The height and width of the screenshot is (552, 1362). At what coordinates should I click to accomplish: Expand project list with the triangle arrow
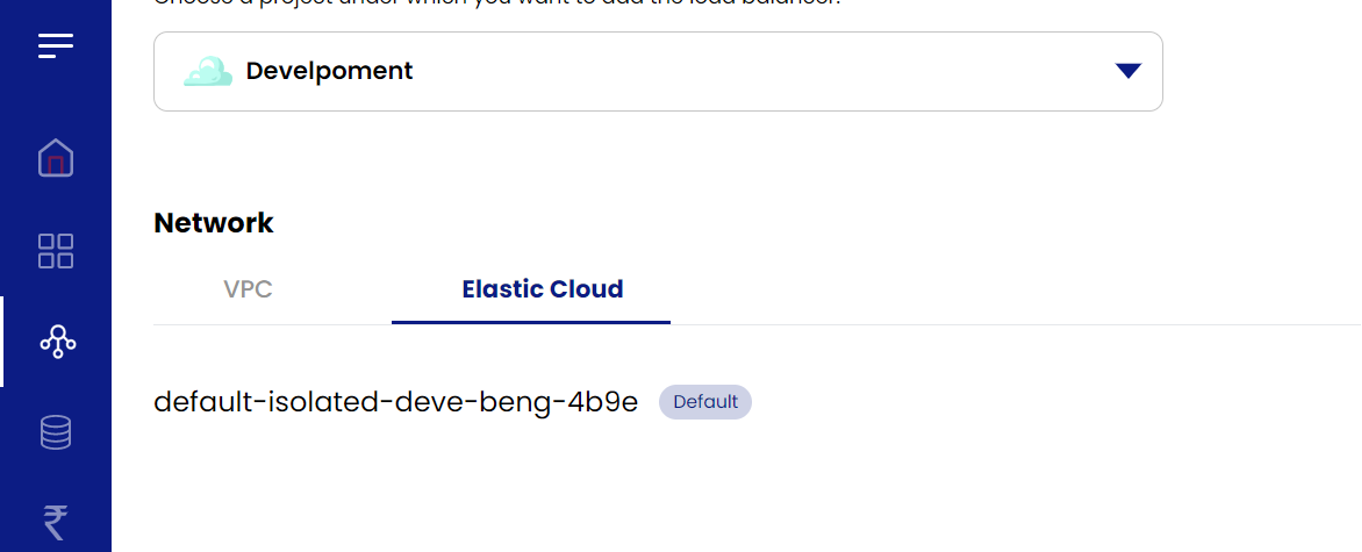click(x=1128, y=71)
